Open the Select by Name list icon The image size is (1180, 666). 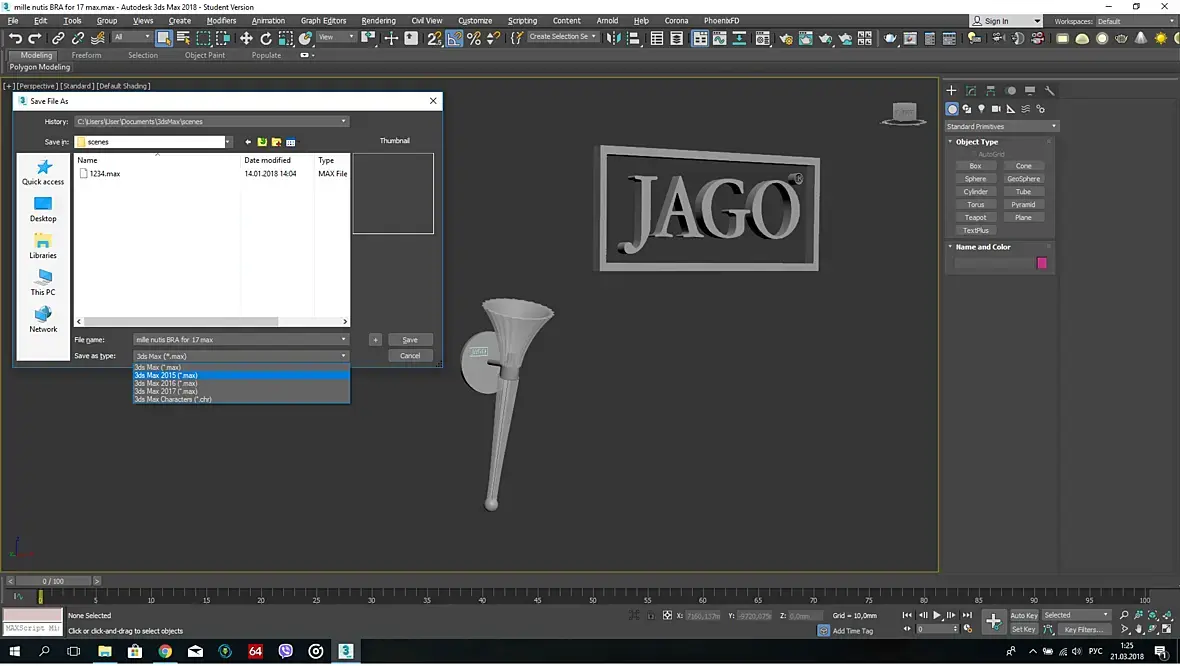(x=183, y=38)
